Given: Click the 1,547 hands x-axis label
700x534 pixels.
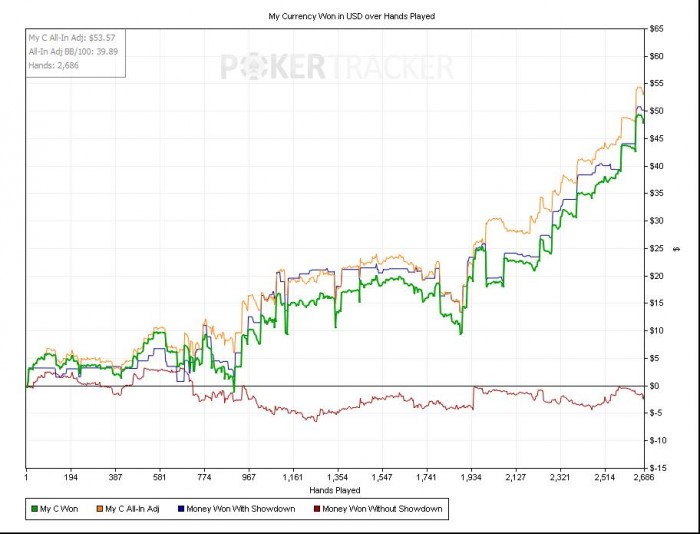Looking at the screenshot, I should [x=382, y=477].
